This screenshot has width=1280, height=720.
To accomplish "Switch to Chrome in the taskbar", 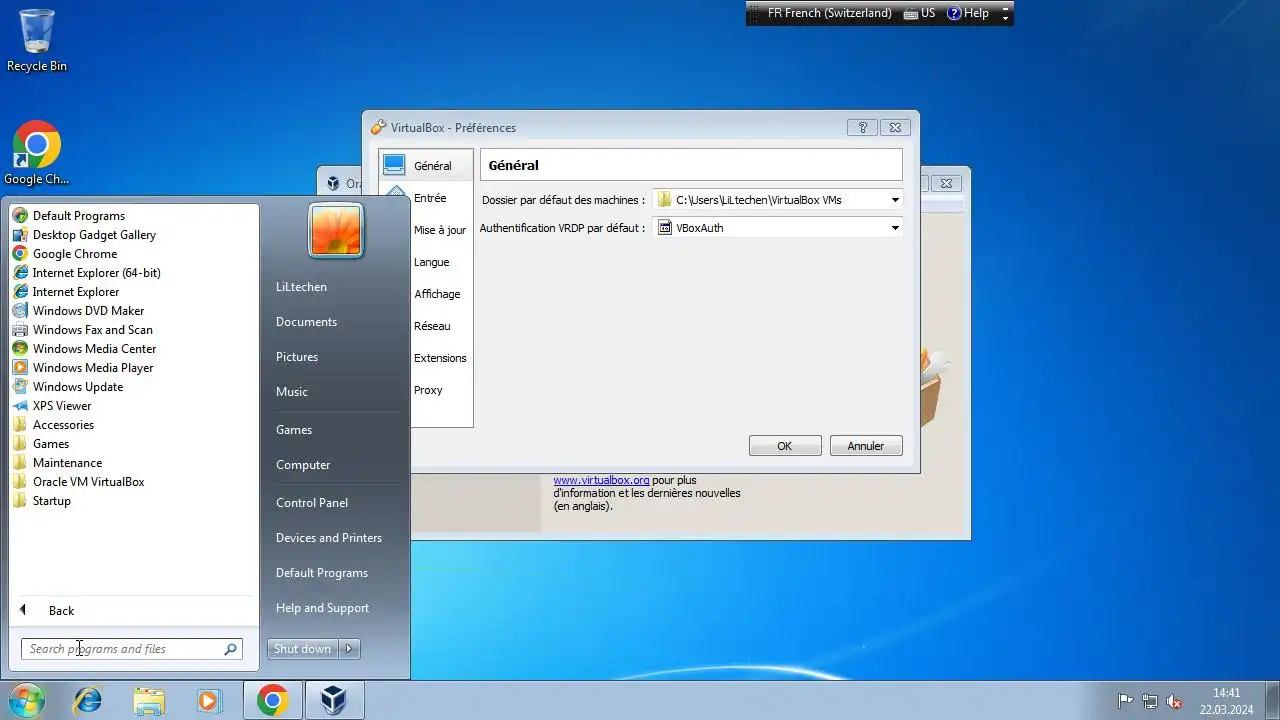I will pos(272,701).
